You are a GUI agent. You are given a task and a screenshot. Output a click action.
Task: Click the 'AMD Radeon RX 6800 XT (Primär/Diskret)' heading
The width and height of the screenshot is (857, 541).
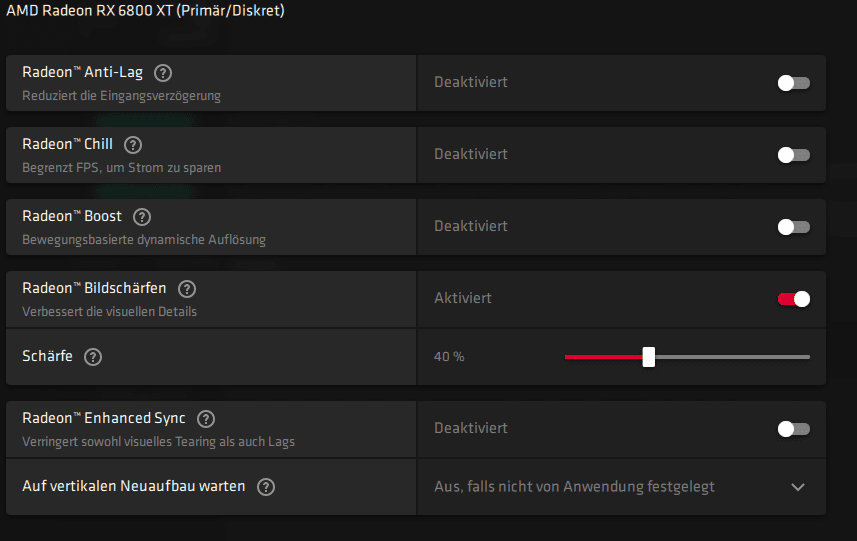pos(145,10)
